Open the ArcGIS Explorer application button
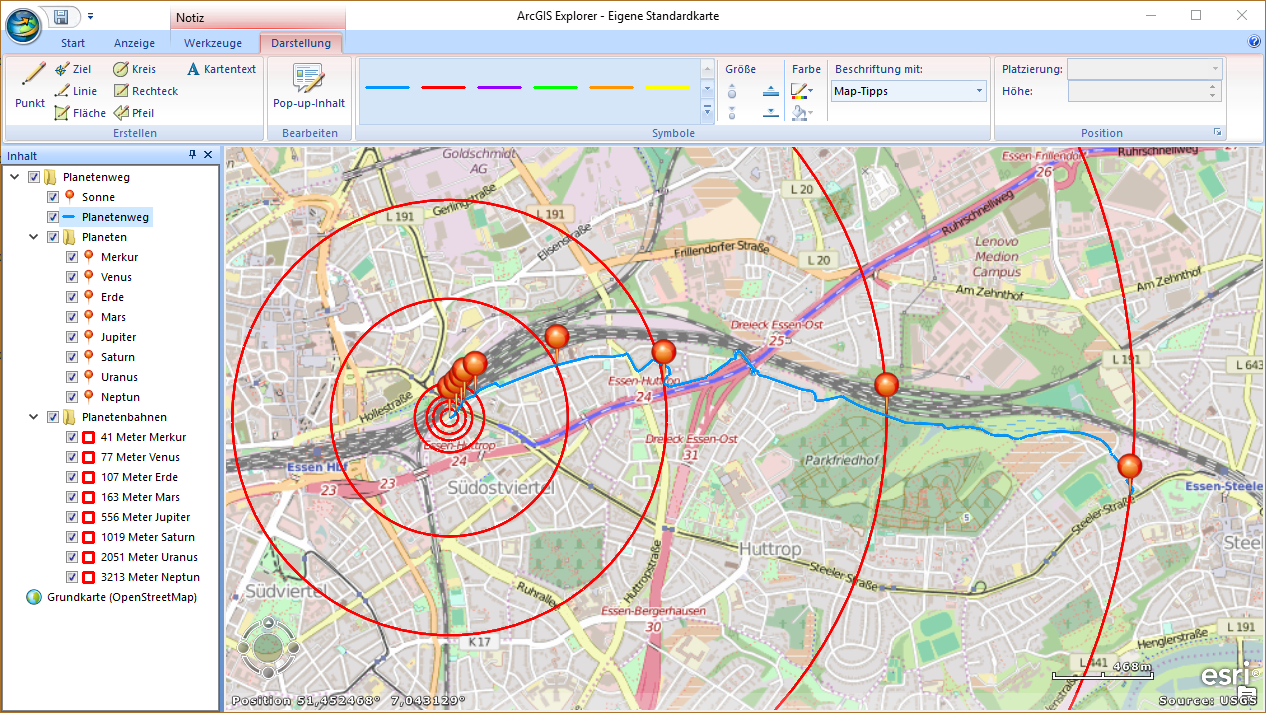The image size is (1266, 713). [23, 24]
